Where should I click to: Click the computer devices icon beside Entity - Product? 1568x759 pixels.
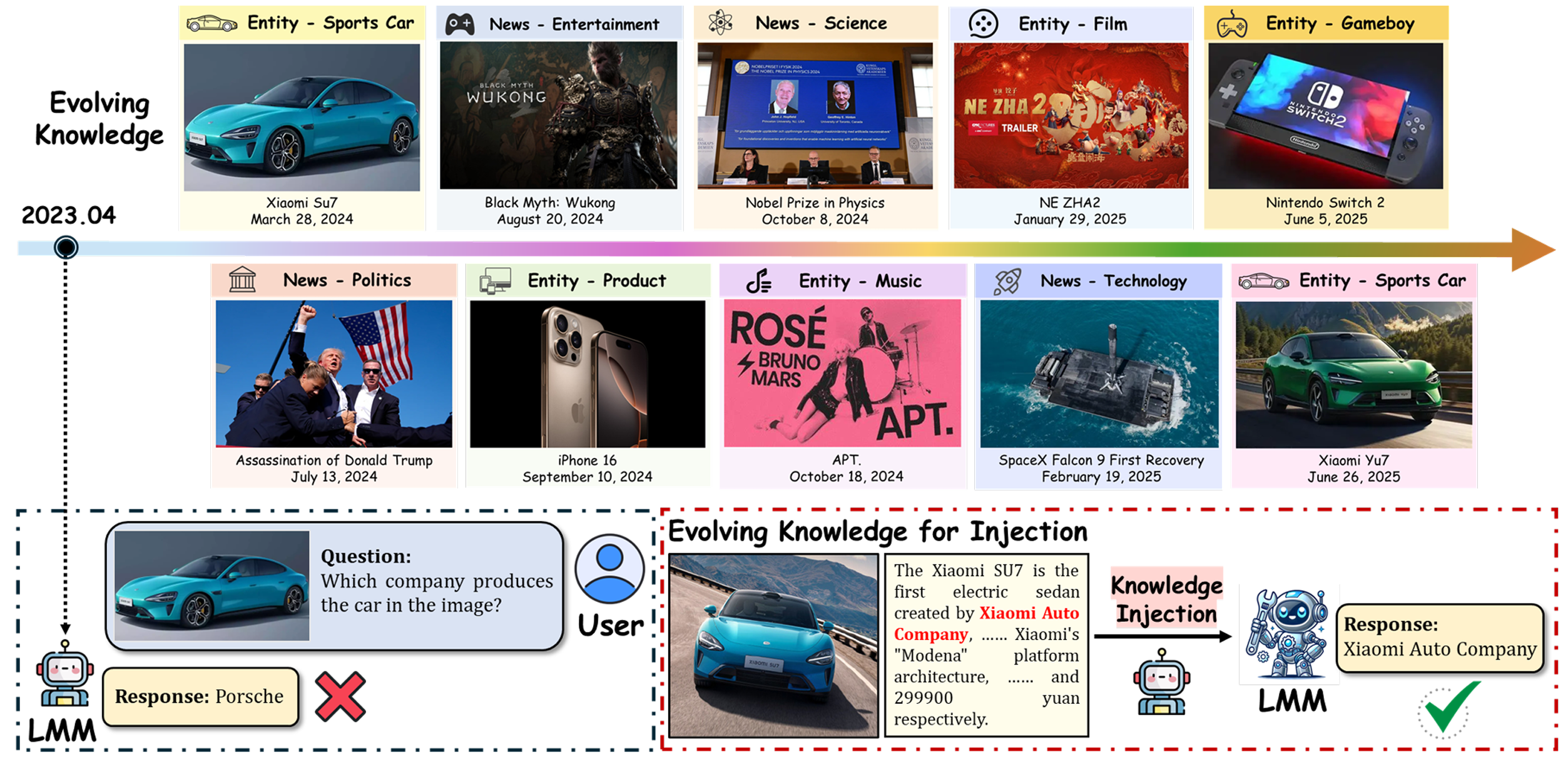click(x=495, y=281)
